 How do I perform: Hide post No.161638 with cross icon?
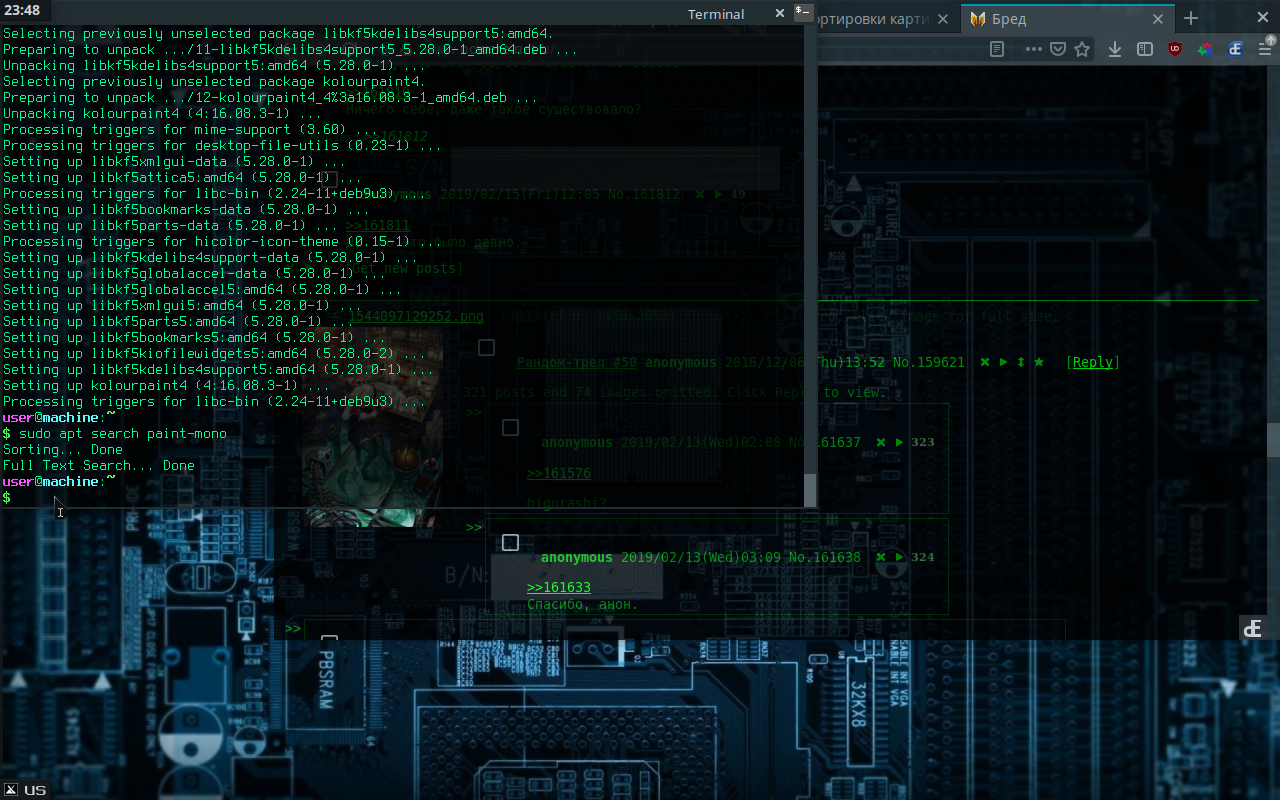point(881,557)
